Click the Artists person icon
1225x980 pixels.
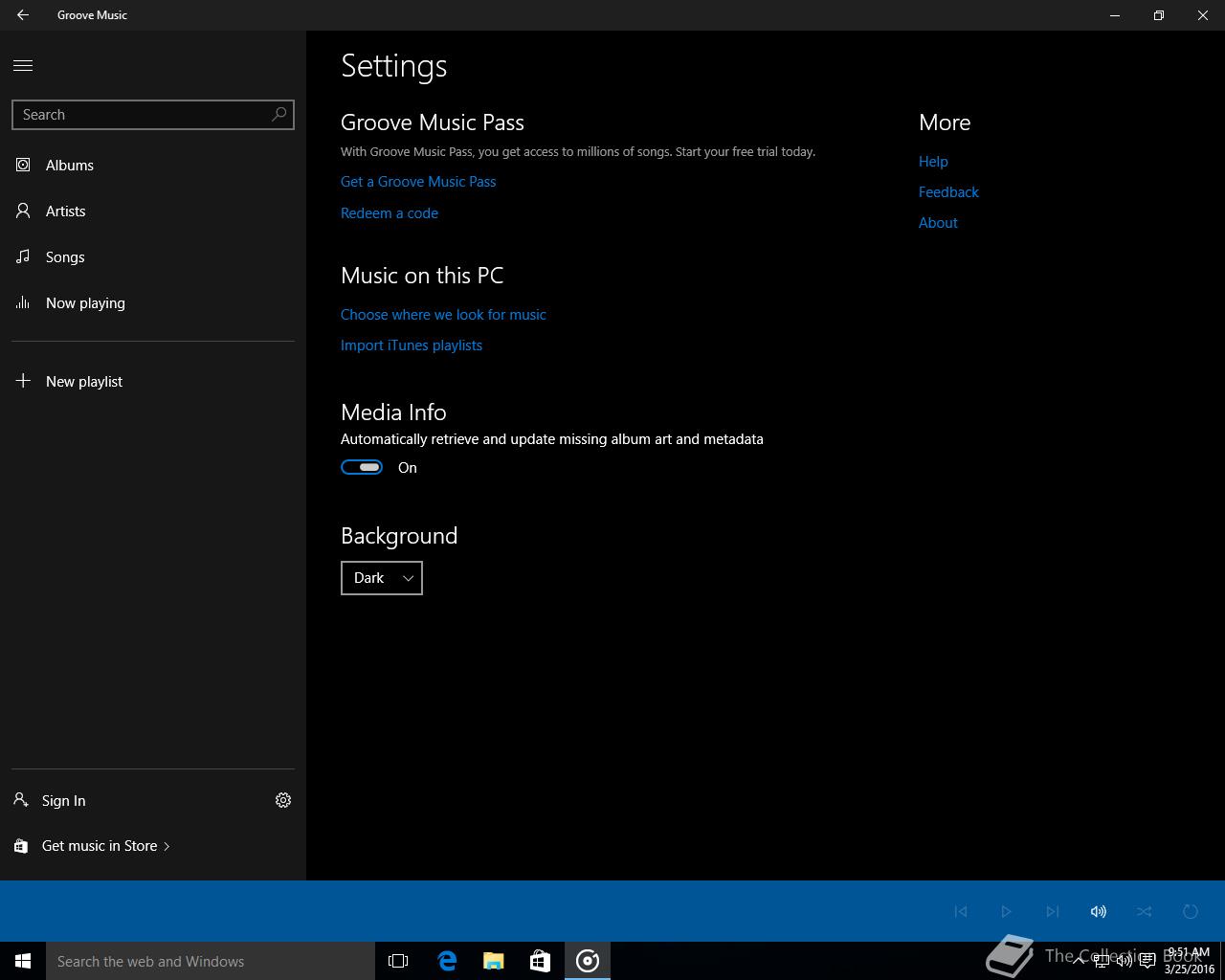pyautogui.click(x=23, y=211)
